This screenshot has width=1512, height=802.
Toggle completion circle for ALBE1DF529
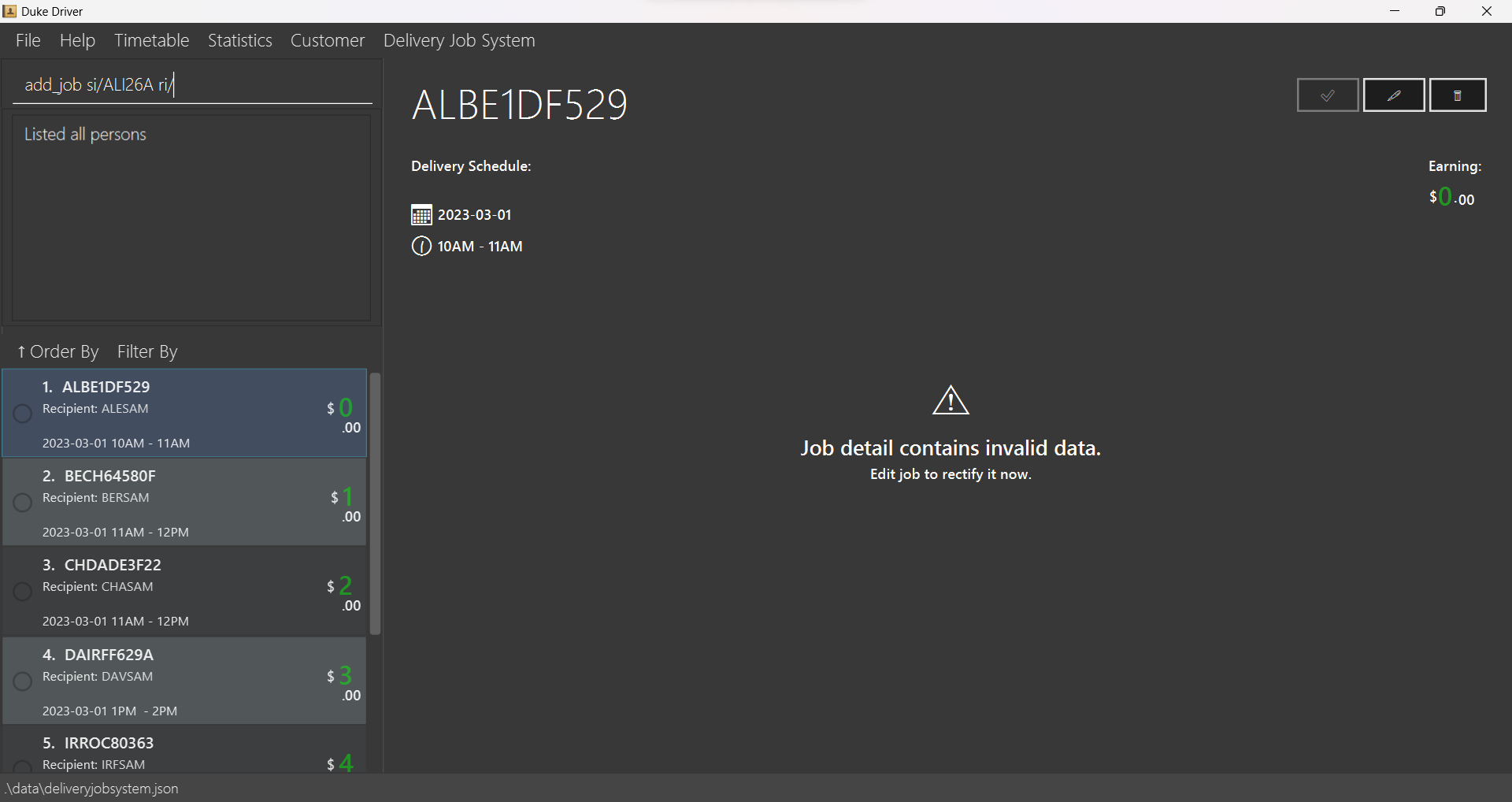[x=22, y=413]
